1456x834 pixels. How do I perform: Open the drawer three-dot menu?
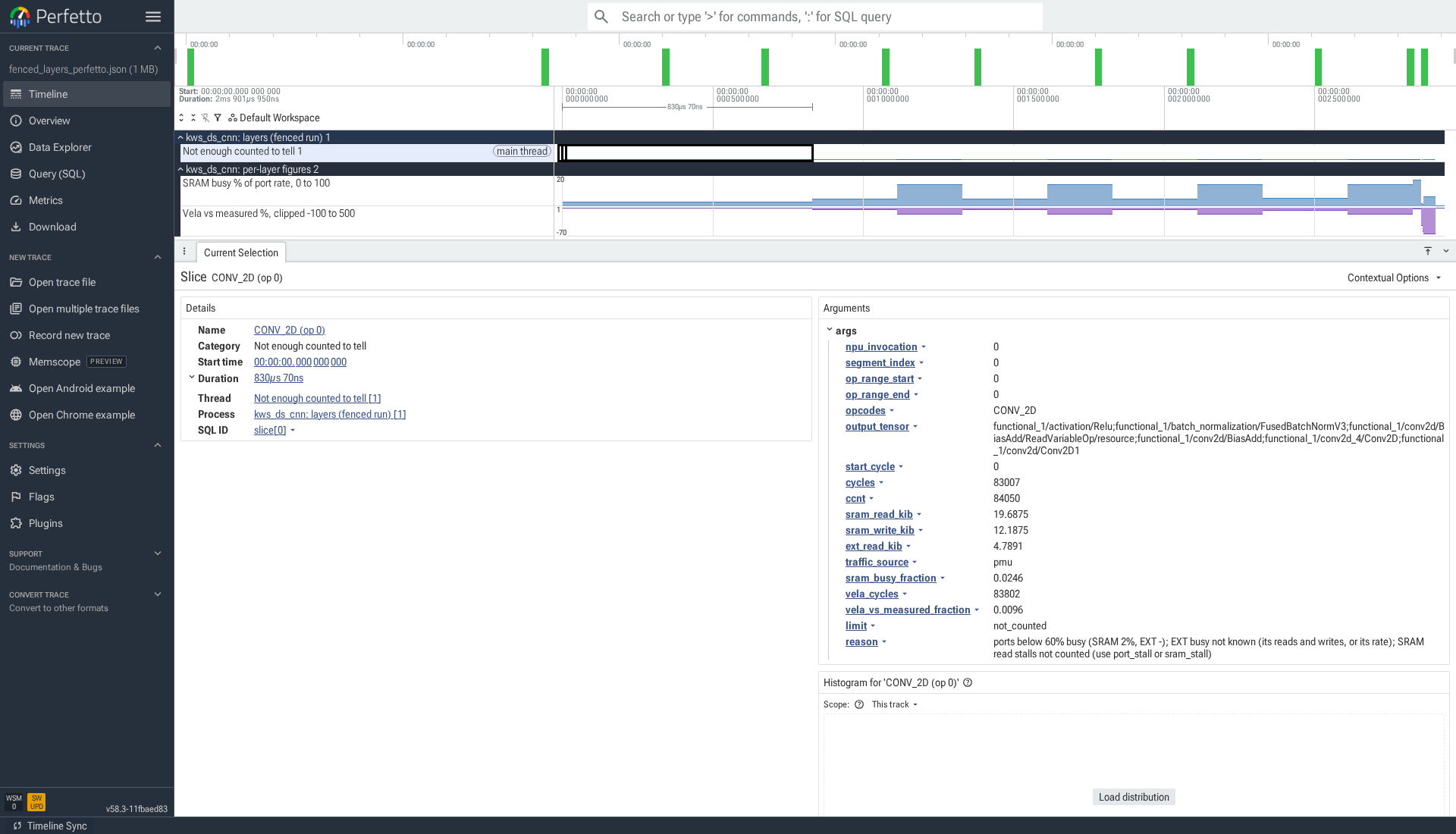click(x=184, y=252)
